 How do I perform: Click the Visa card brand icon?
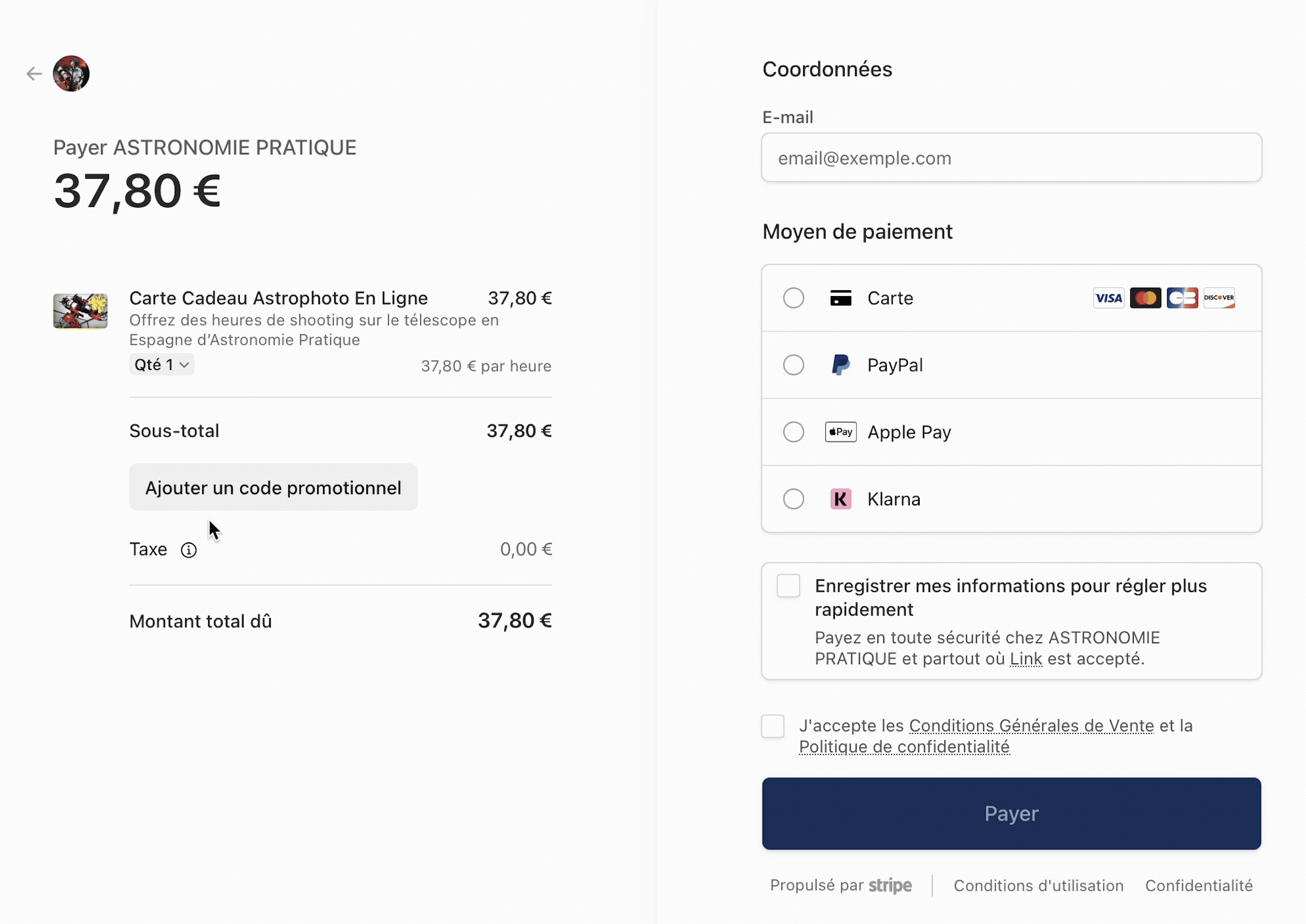(x=1108, y=298)
